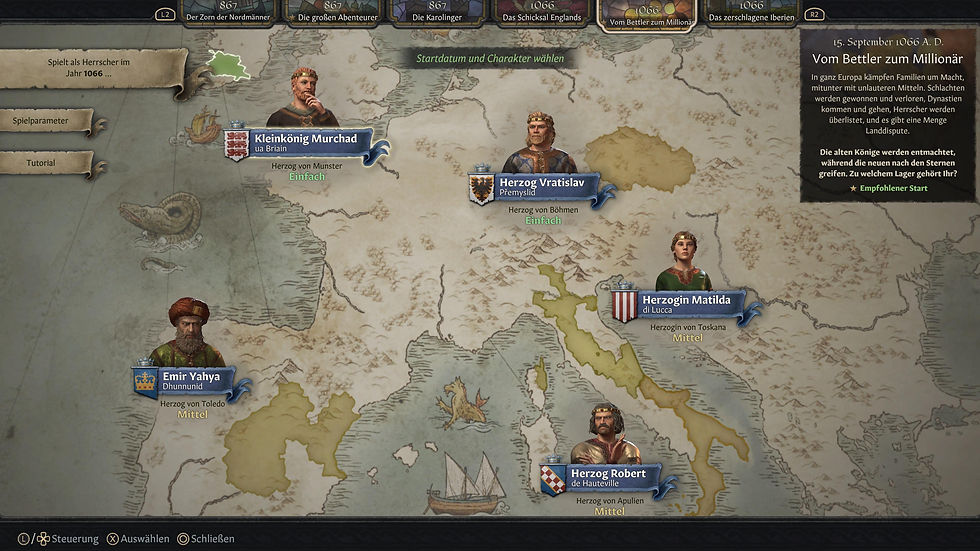The image size is (980, 551).
Task: Click the highlighted Bohemia region on map
Action: pyautogui.click(x=639, y=159)
